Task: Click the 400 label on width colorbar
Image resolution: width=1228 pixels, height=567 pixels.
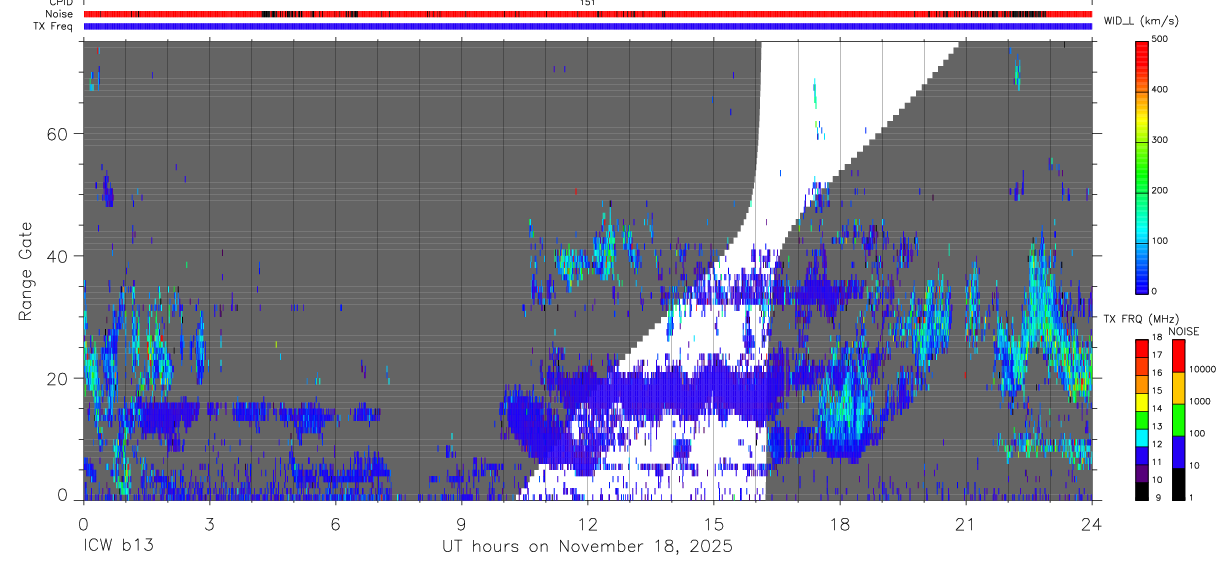Action: 1160,90
